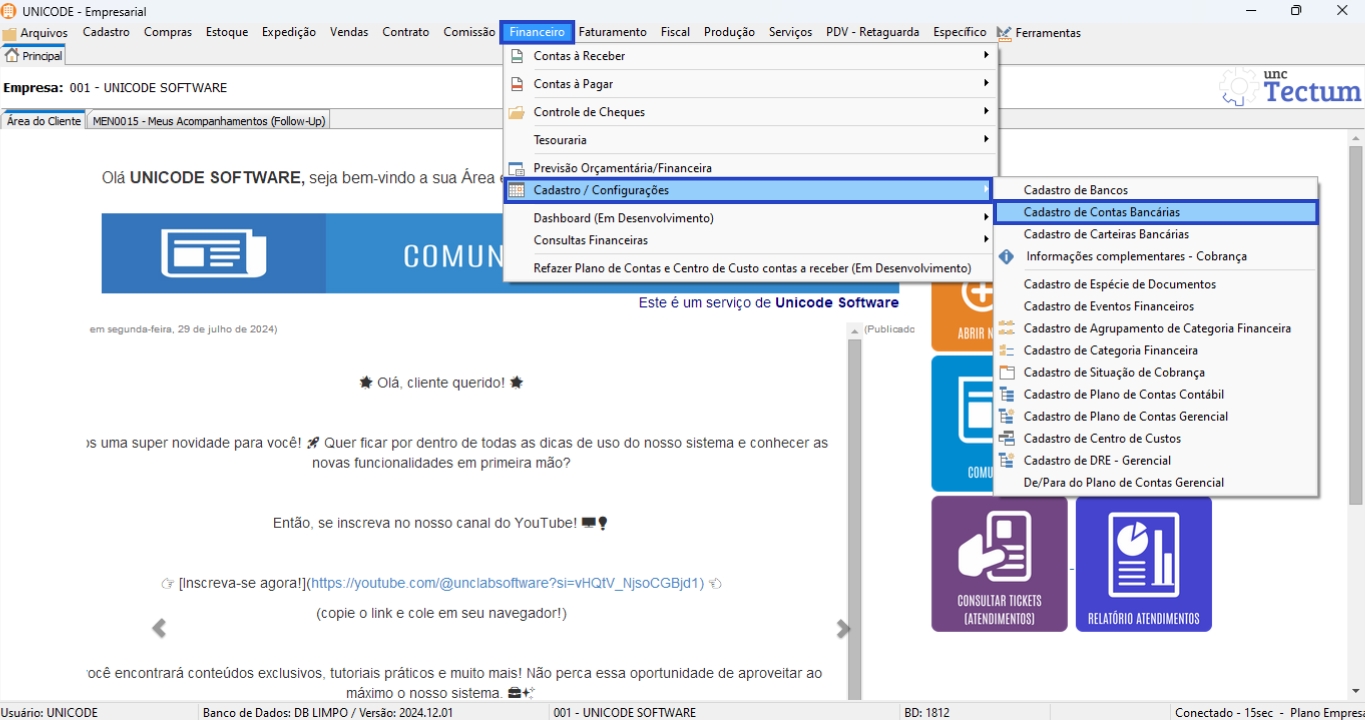
Task: Open Relatório Atendimentos tile
Action: (x=1143, y=564)
